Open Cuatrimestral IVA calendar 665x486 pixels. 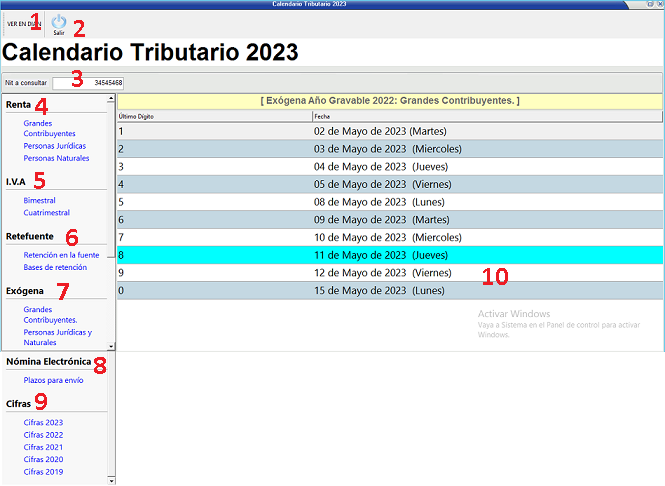(x=46, y=212)
